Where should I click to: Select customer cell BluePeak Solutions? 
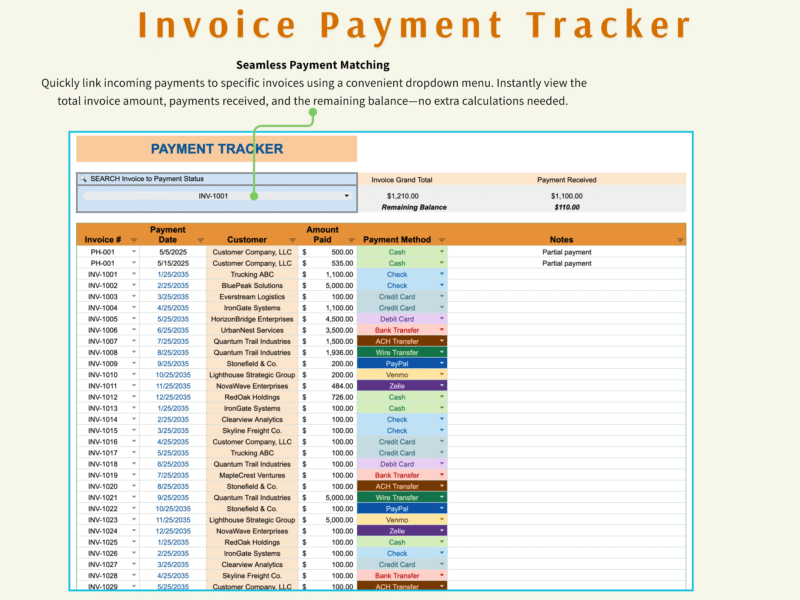pyautogui.click(x=252, y=285)
